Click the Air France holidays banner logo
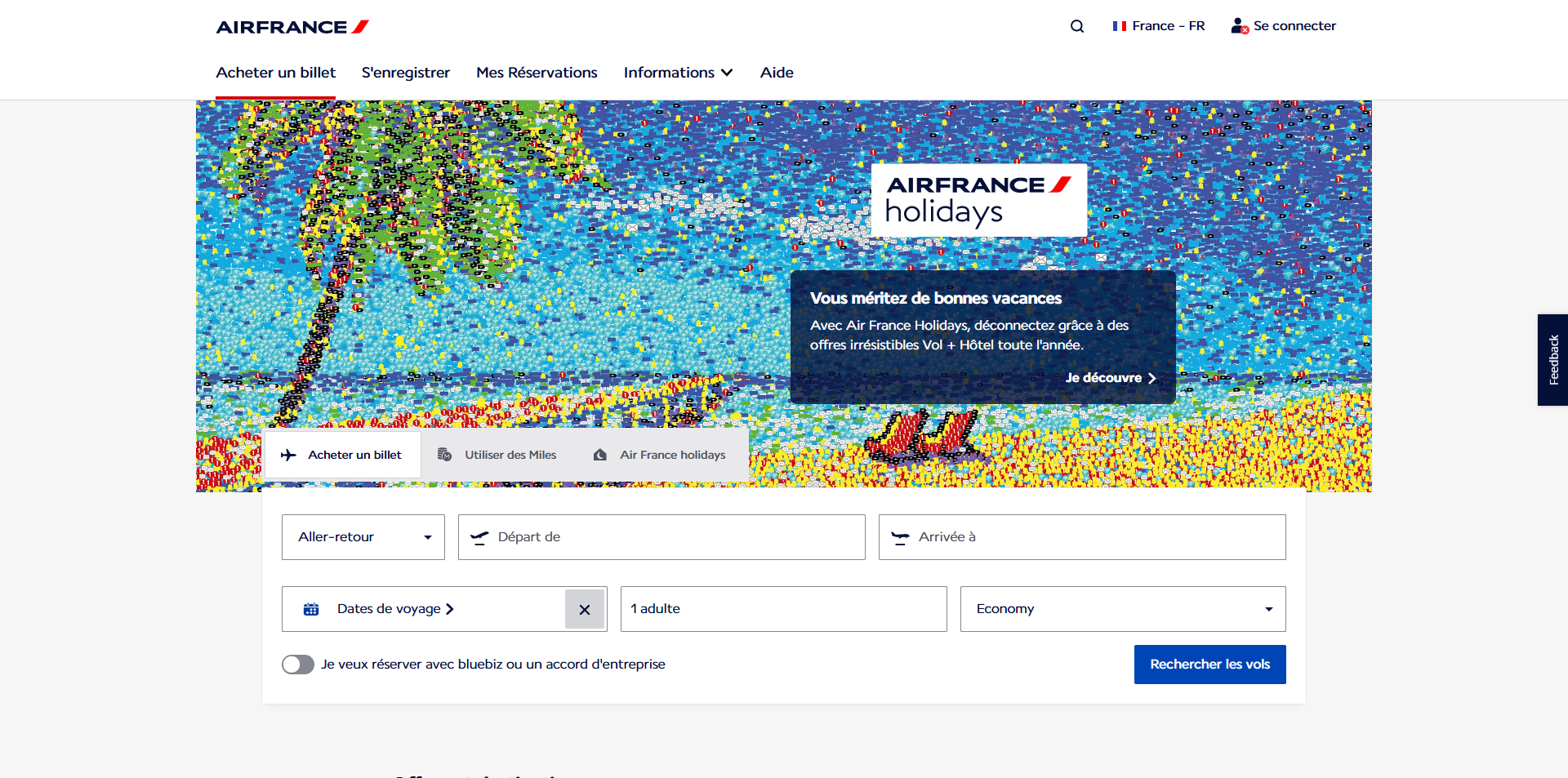Viewport: 1568px width, 778px height. 979,200
